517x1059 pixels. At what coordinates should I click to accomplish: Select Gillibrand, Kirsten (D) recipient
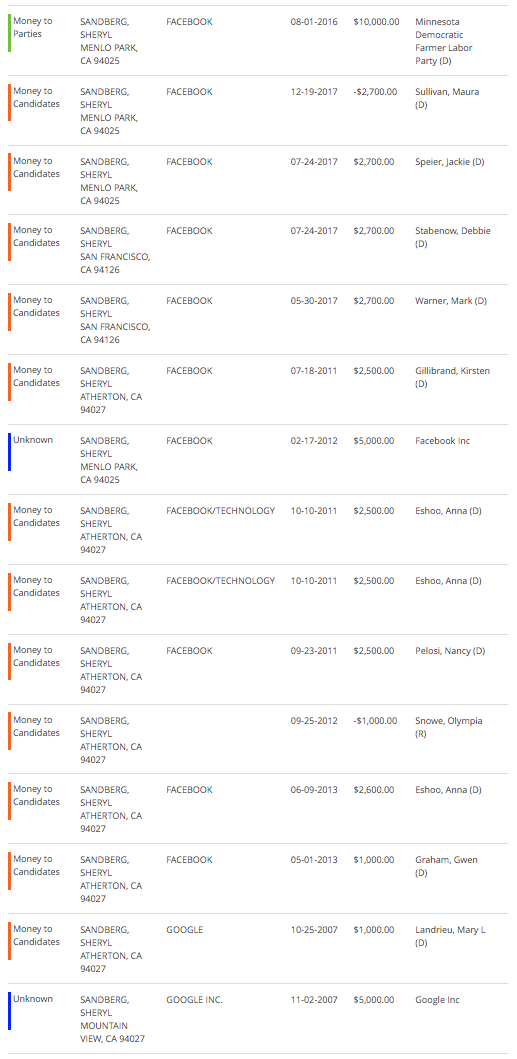pyautogui.click(x=452, y=377)
